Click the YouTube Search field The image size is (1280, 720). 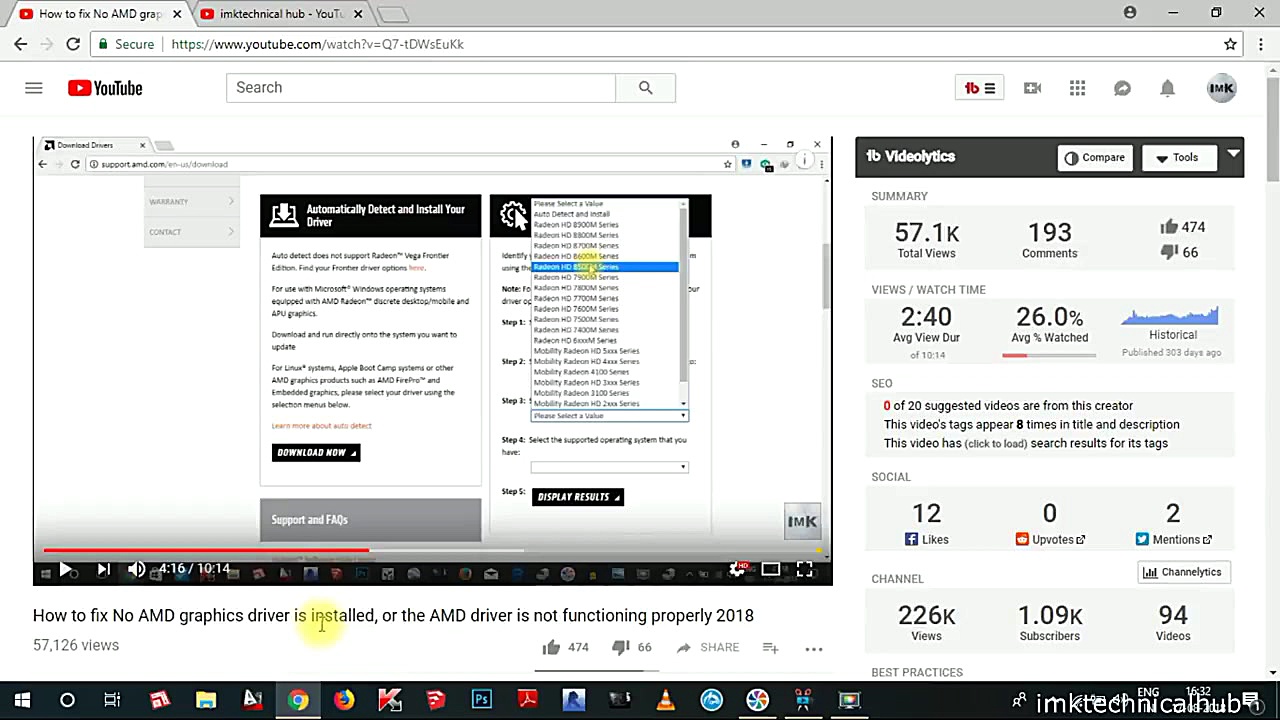tap(420, 88)
